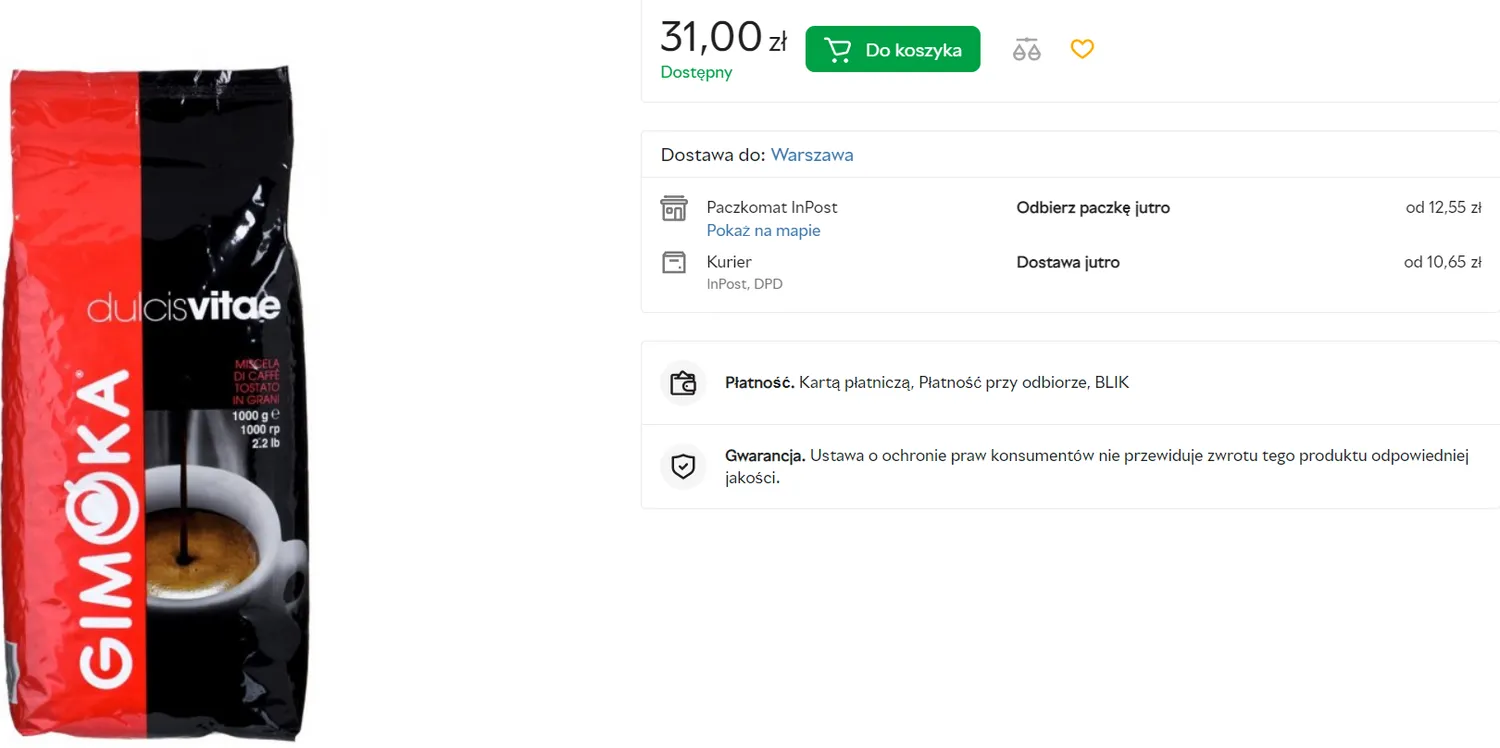Select the Paczkomat InPost locker icon

[x=674, y=208]
